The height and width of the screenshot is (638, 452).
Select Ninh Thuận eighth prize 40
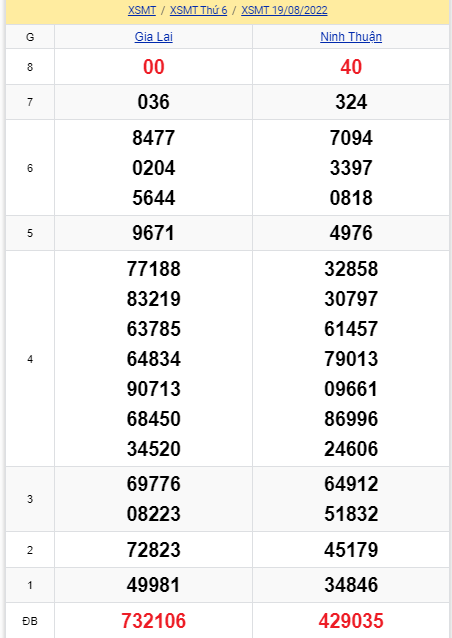[351, 67]
